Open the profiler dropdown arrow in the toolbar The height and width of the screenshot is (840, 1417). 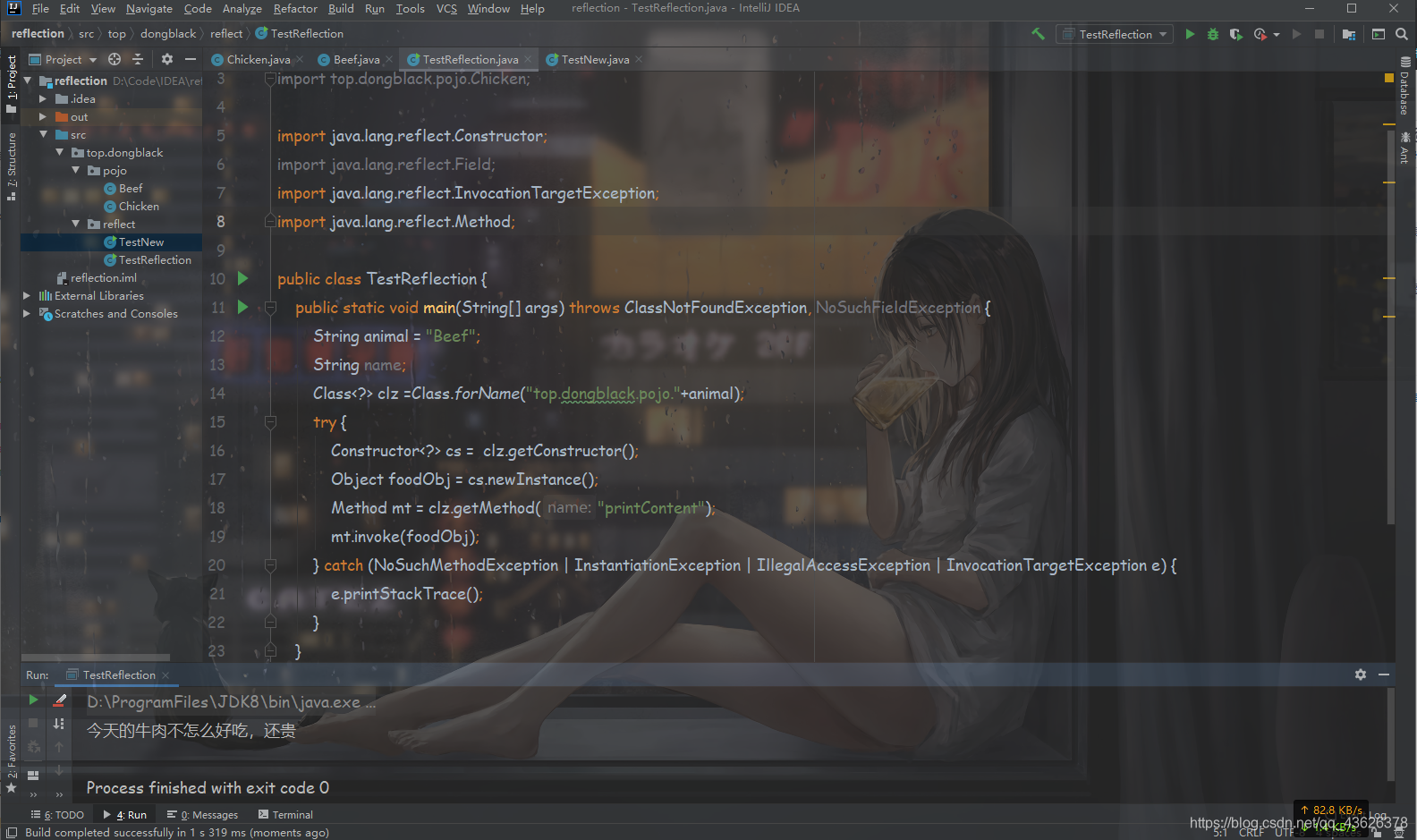click(1277, 35)
